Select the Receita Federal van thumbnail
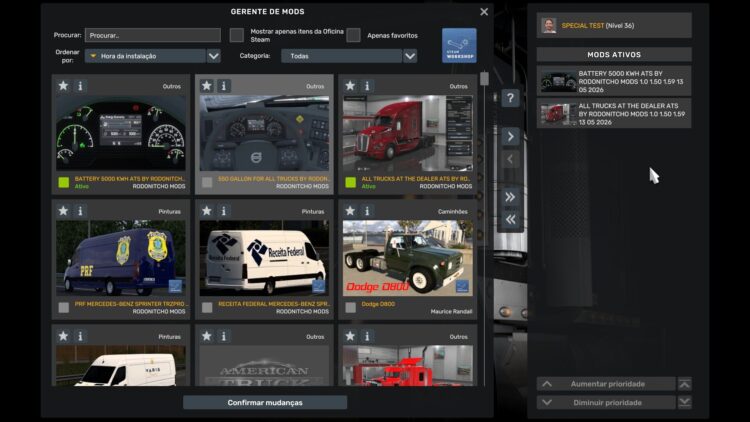 coord(264,258)
